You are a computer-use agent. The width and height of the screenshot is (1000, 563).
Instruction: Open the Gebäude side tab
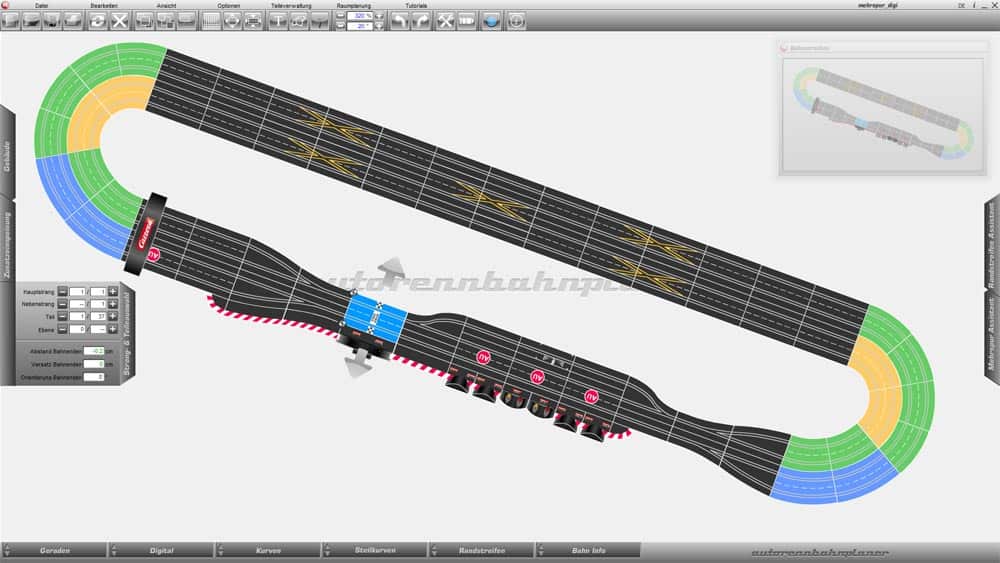point(7,153)
